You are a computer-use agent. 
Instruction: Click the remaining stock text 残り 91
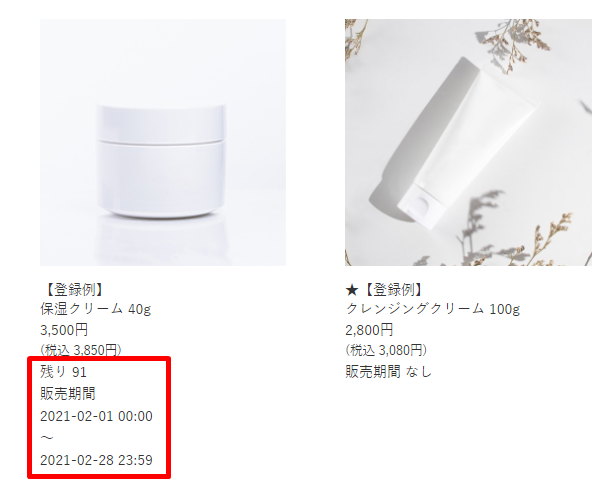63,372
